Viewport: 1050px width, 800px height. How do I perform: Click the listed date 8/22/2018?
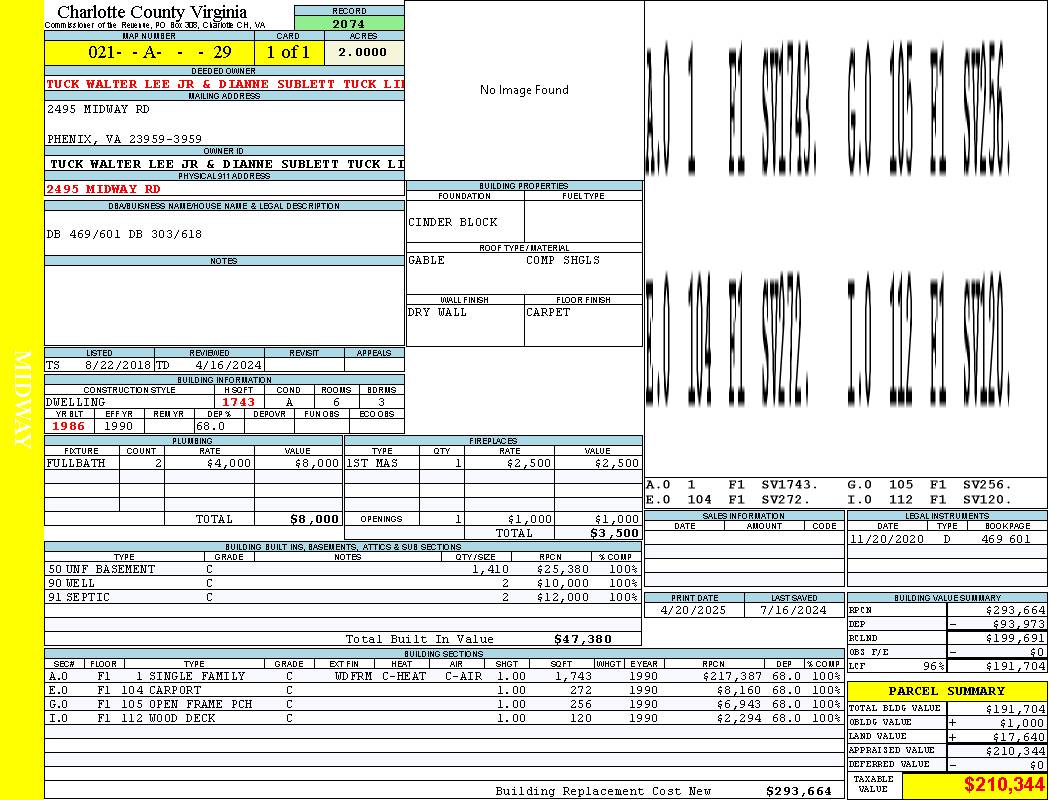(118, 366)
